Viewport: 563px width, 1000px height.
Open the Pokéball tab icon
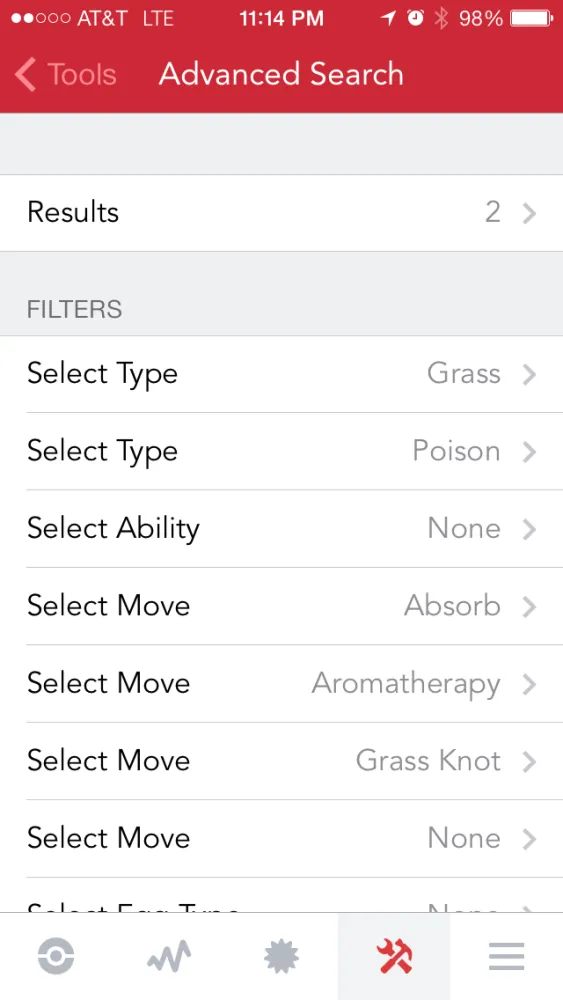coord(56,957)
